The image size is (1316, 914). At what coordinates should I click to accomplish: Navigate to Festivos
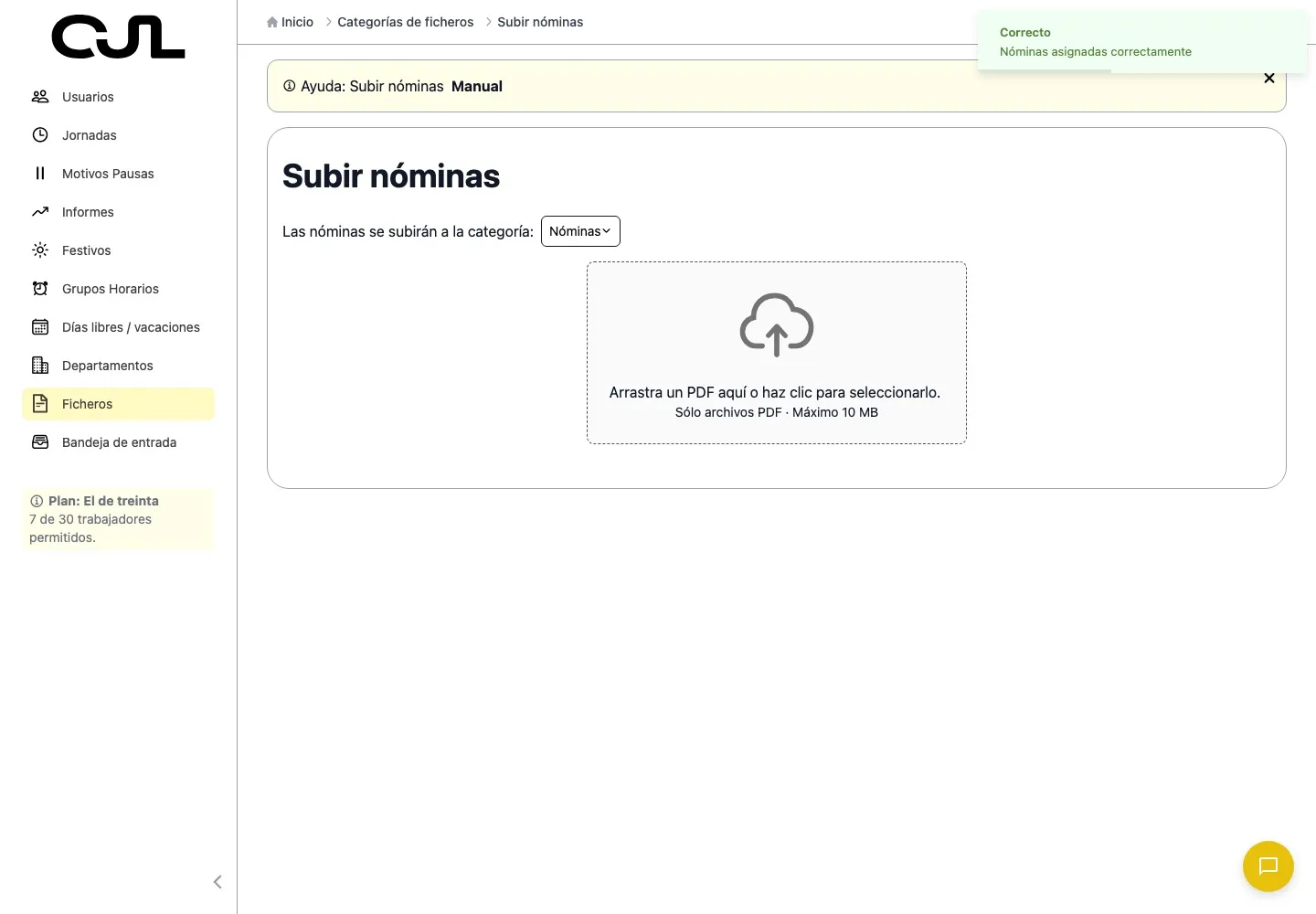[118, 250]
